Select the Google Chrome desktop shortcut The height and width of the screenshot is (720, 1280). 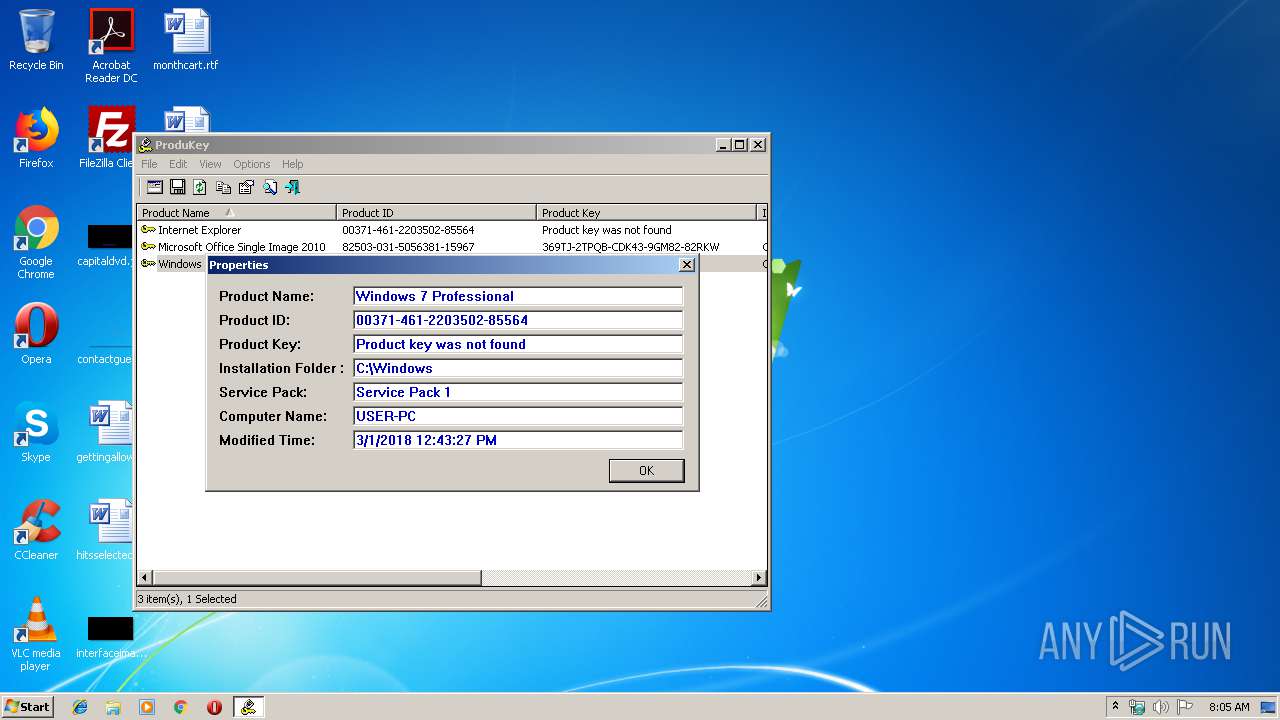(36, 242)
